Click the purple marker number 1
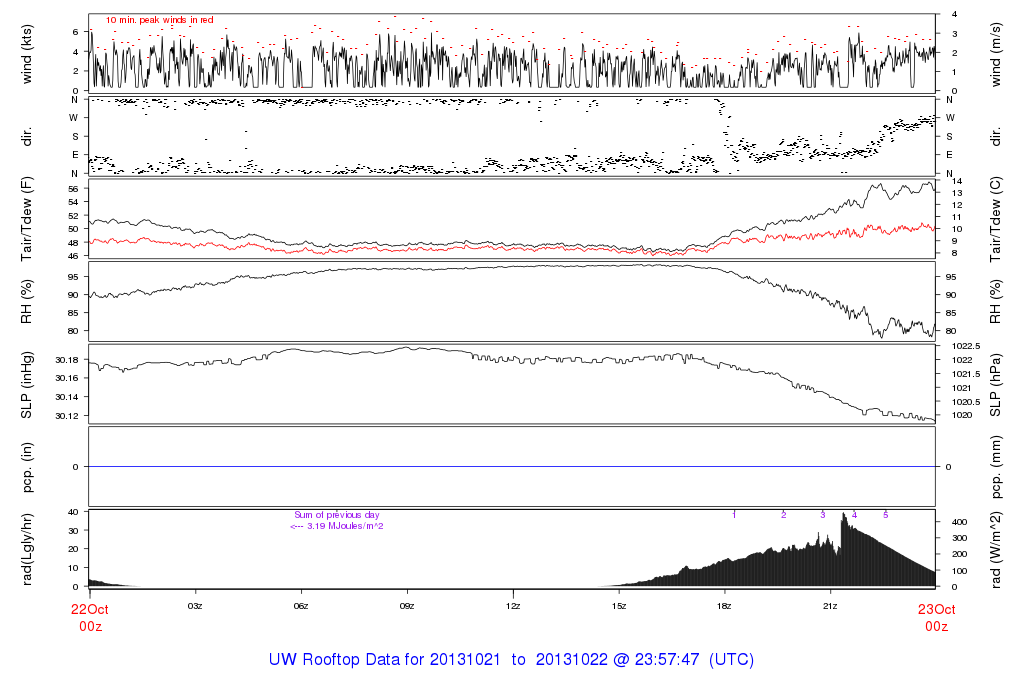Image resolution: width=1024 pixels, height=700 pixels. click(734, 514)
